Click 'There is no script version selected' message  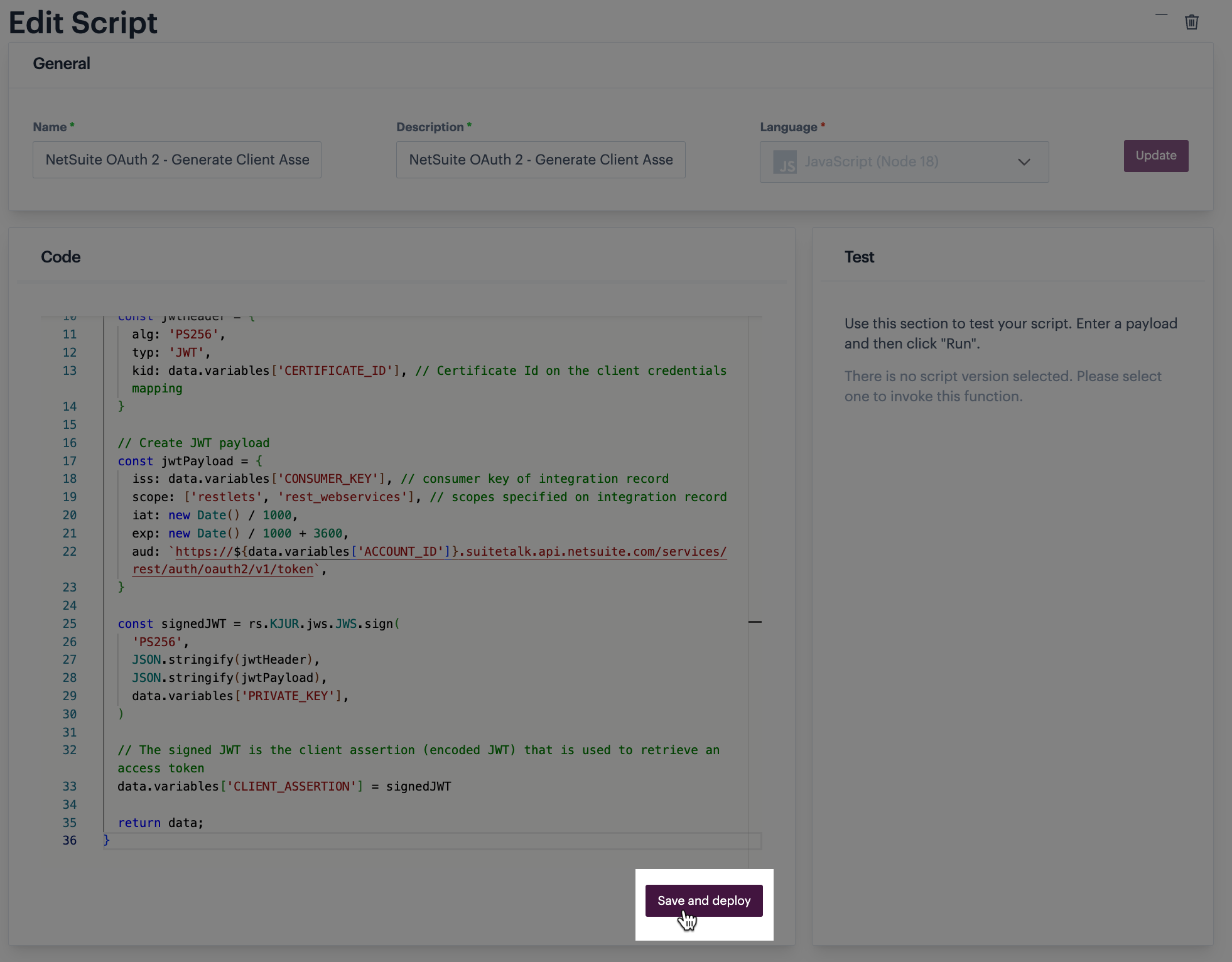[x=1003, y=386]
